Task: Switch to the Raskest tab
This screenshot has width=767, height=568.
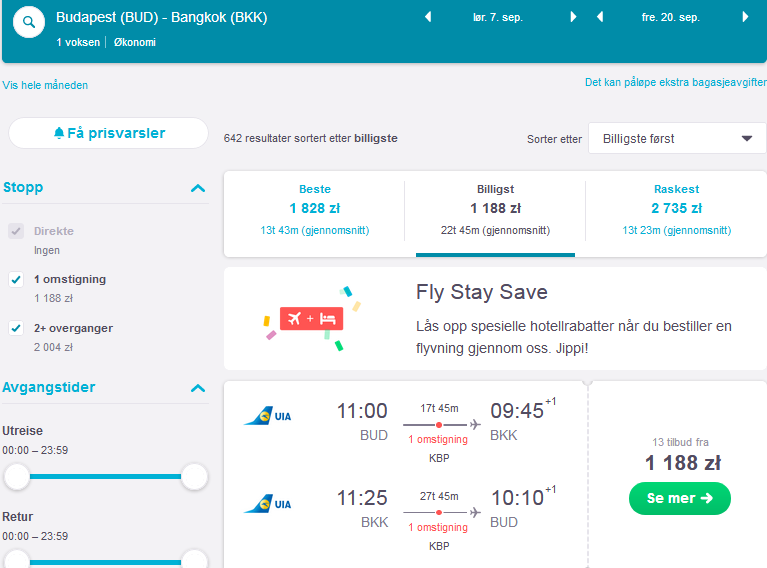Action: pyautogui.click(x=677, y=209)
